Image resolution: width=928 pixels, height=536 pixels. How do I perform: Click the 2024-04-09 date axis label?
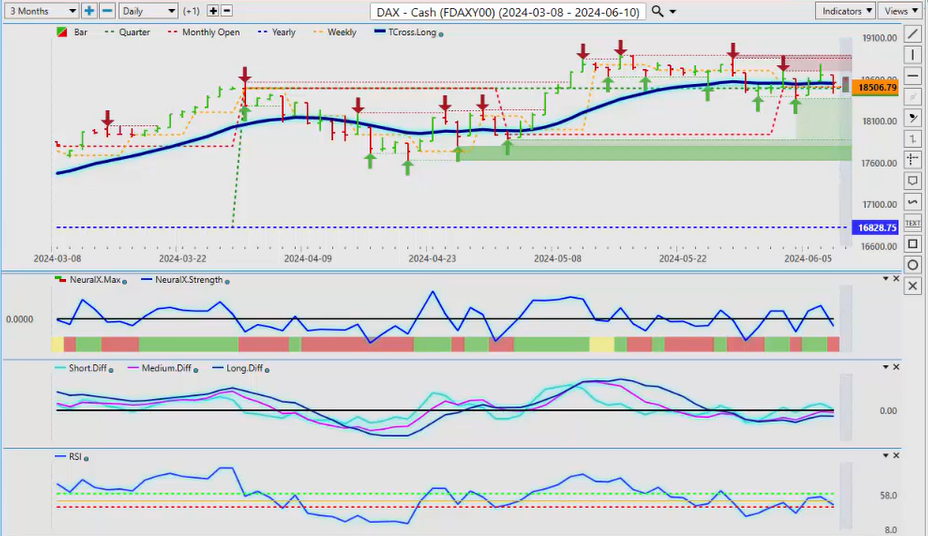(x=308, y=259)
